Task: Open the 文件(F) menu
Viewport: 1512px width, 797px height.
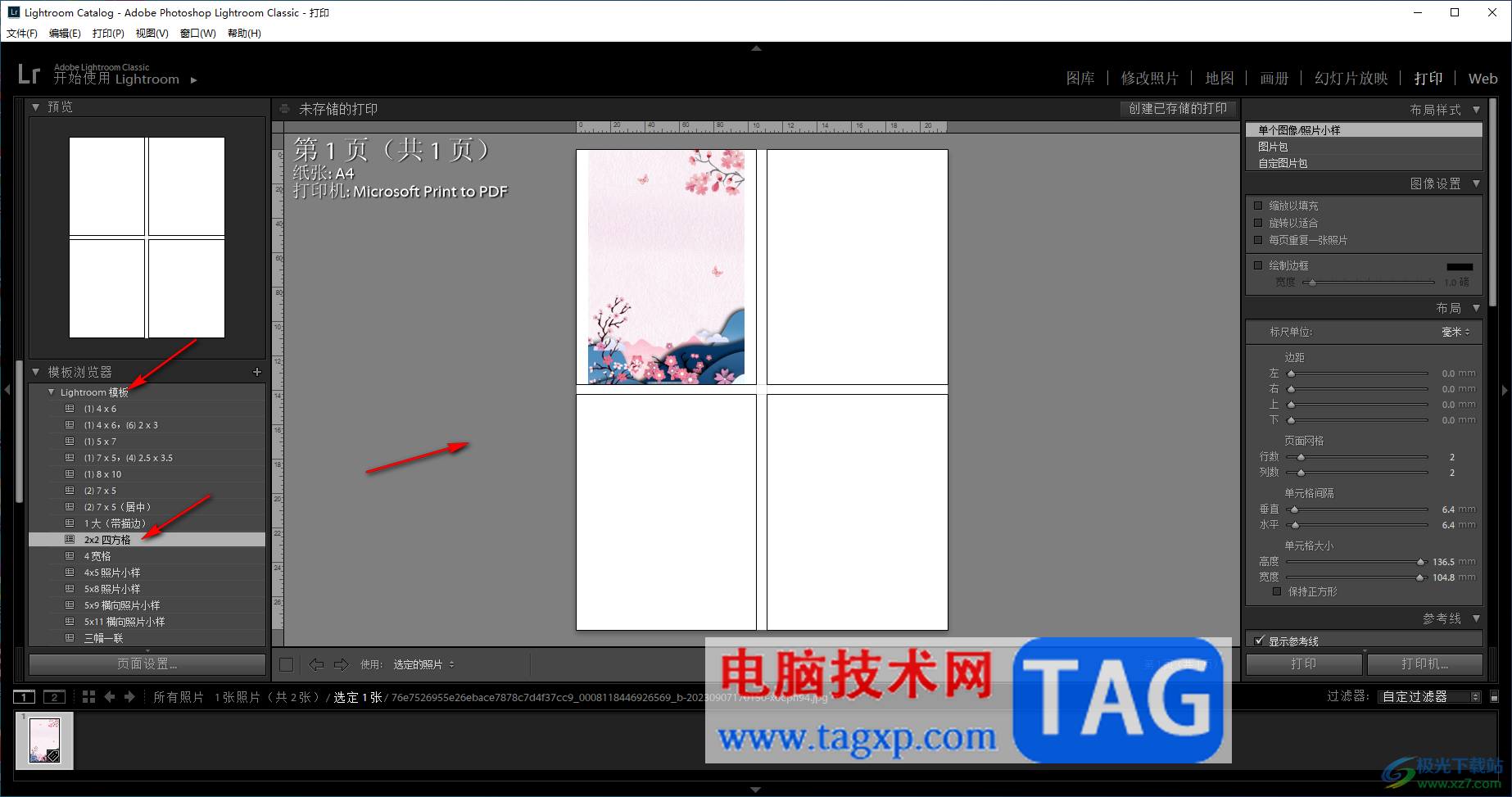Action: pos(22,34)
